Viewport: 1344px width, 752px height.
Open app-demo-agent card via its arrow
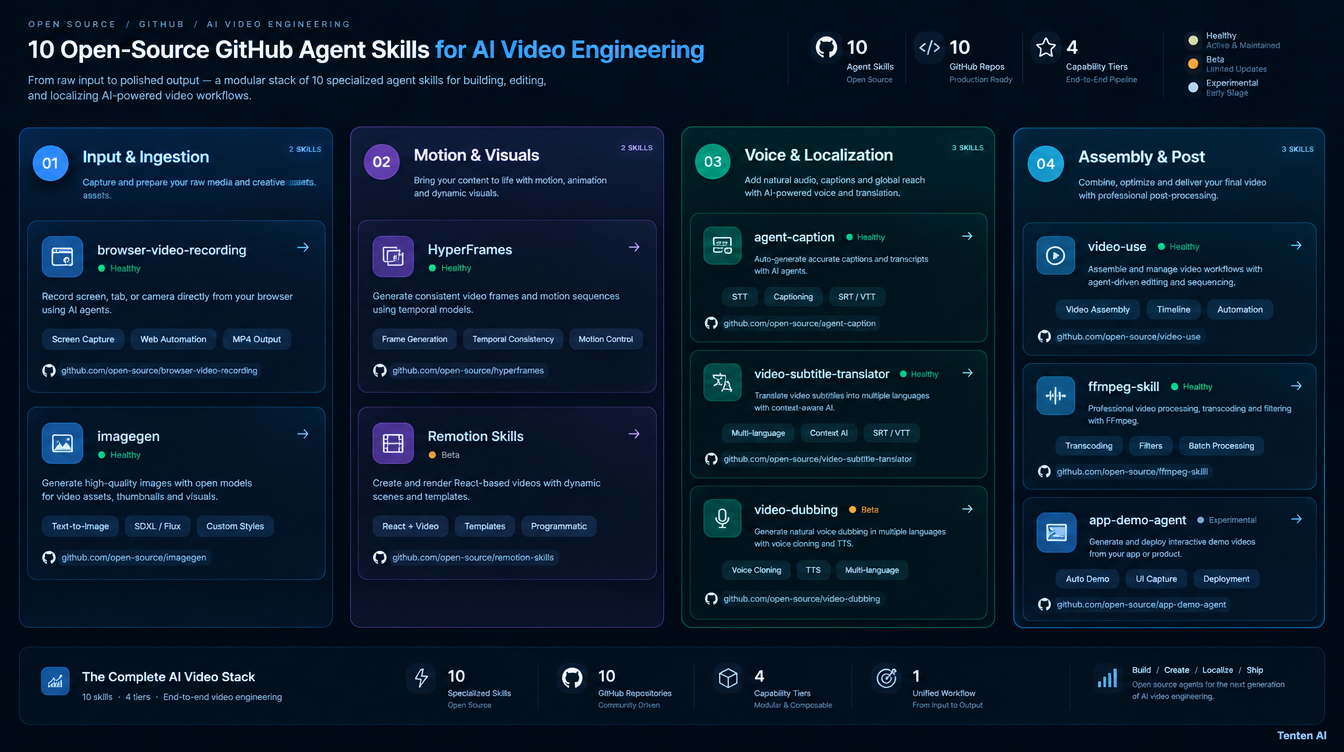tap(1296, 519)
